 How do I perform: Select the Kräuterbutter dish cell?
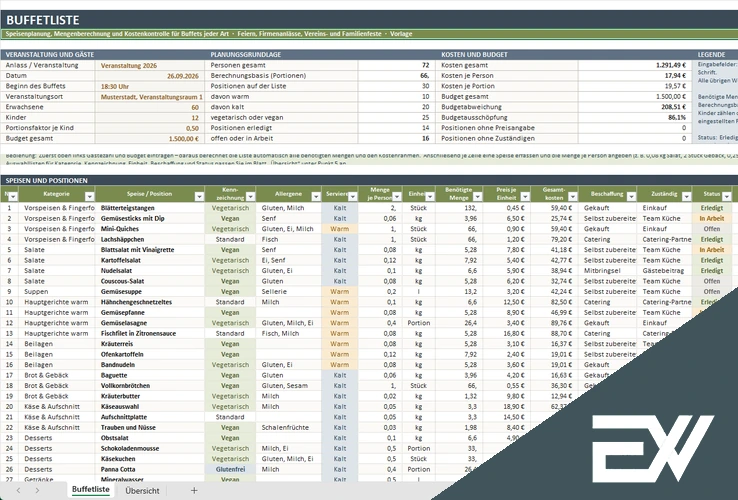click(x=150, y=396)
